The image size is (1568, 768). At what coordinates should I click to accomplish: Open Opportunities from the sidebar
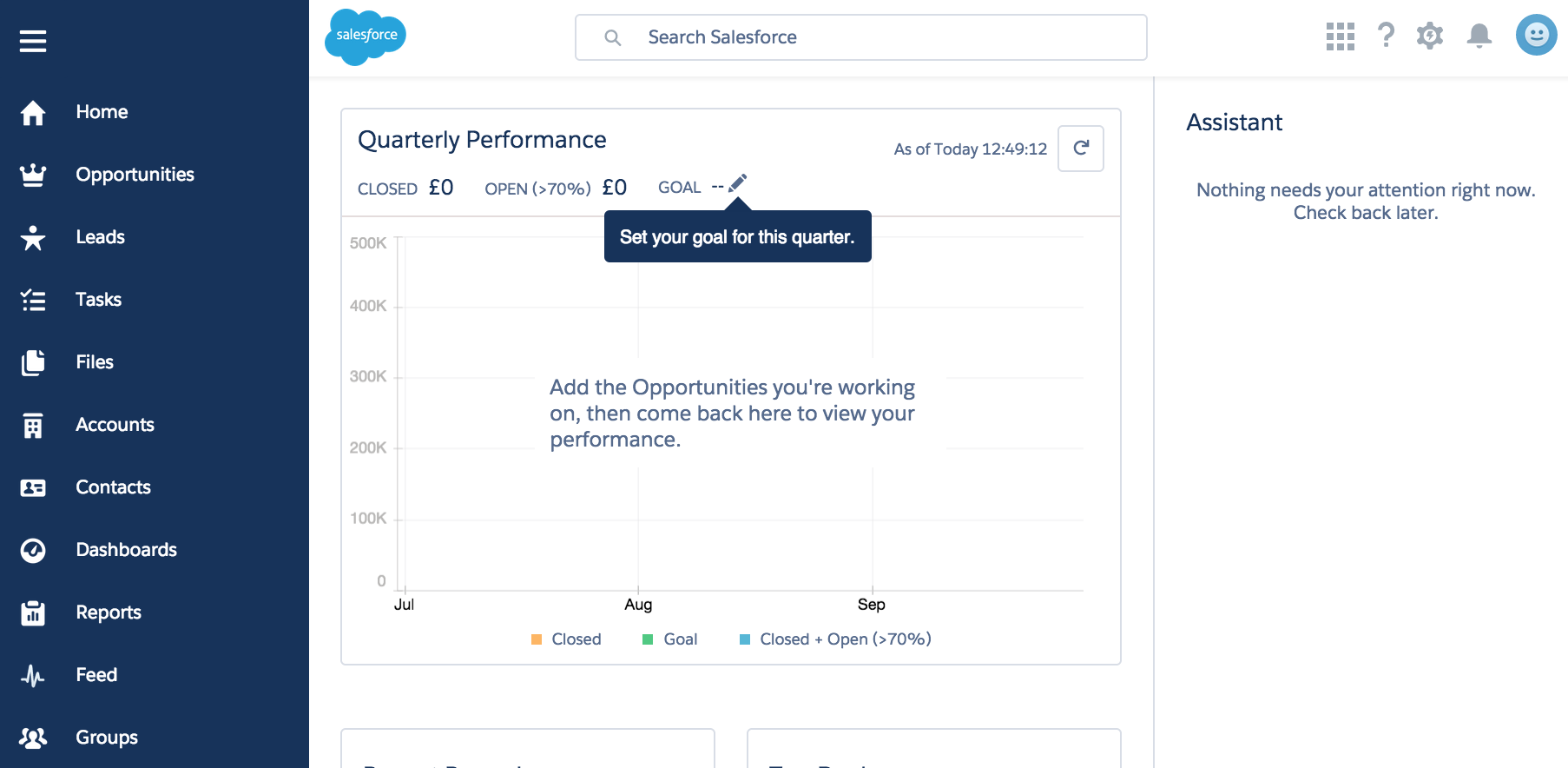coord(135,175)
